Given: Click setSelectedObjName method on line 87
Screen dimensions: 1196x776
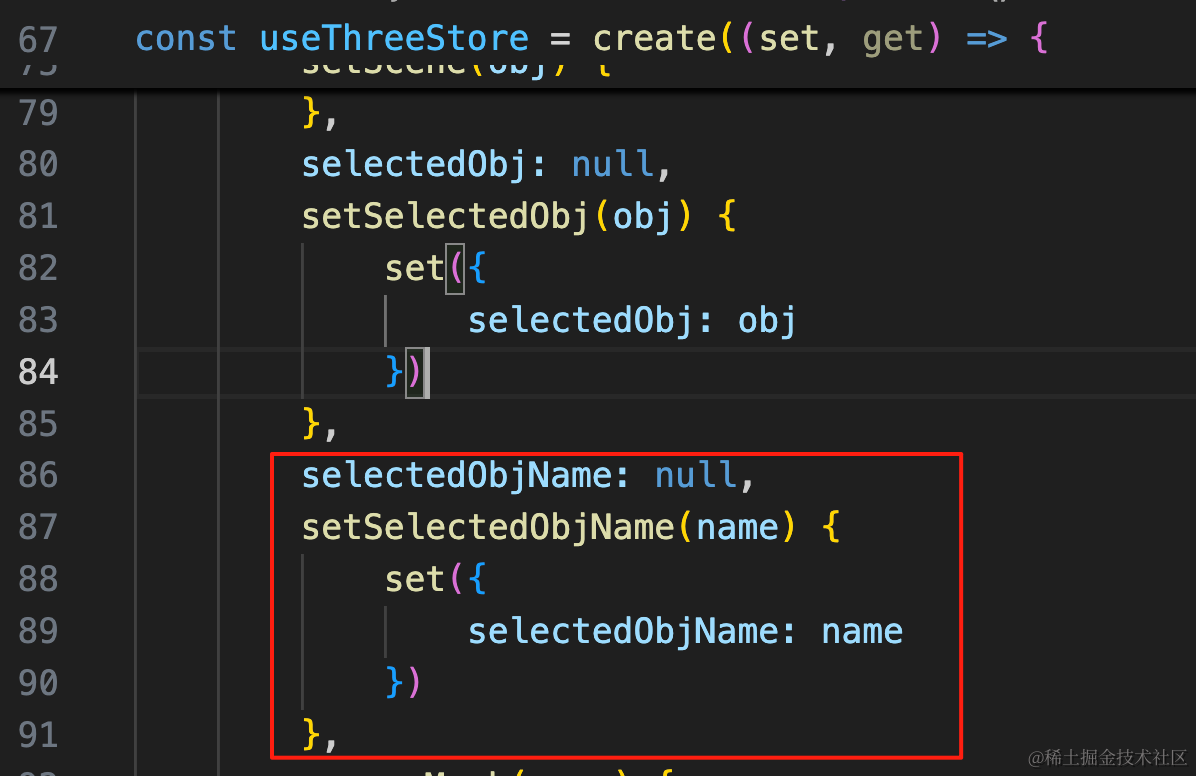Looking at the screenshot, I should [488, 528].
